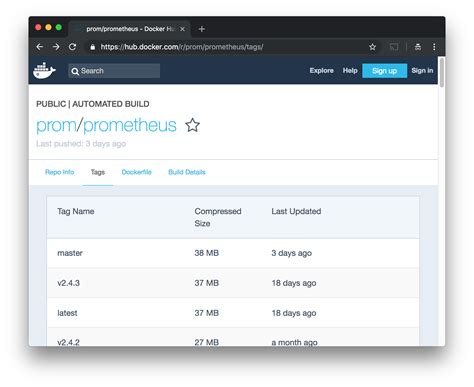Click the page vertical scrollbar

[x=442, y=72]
